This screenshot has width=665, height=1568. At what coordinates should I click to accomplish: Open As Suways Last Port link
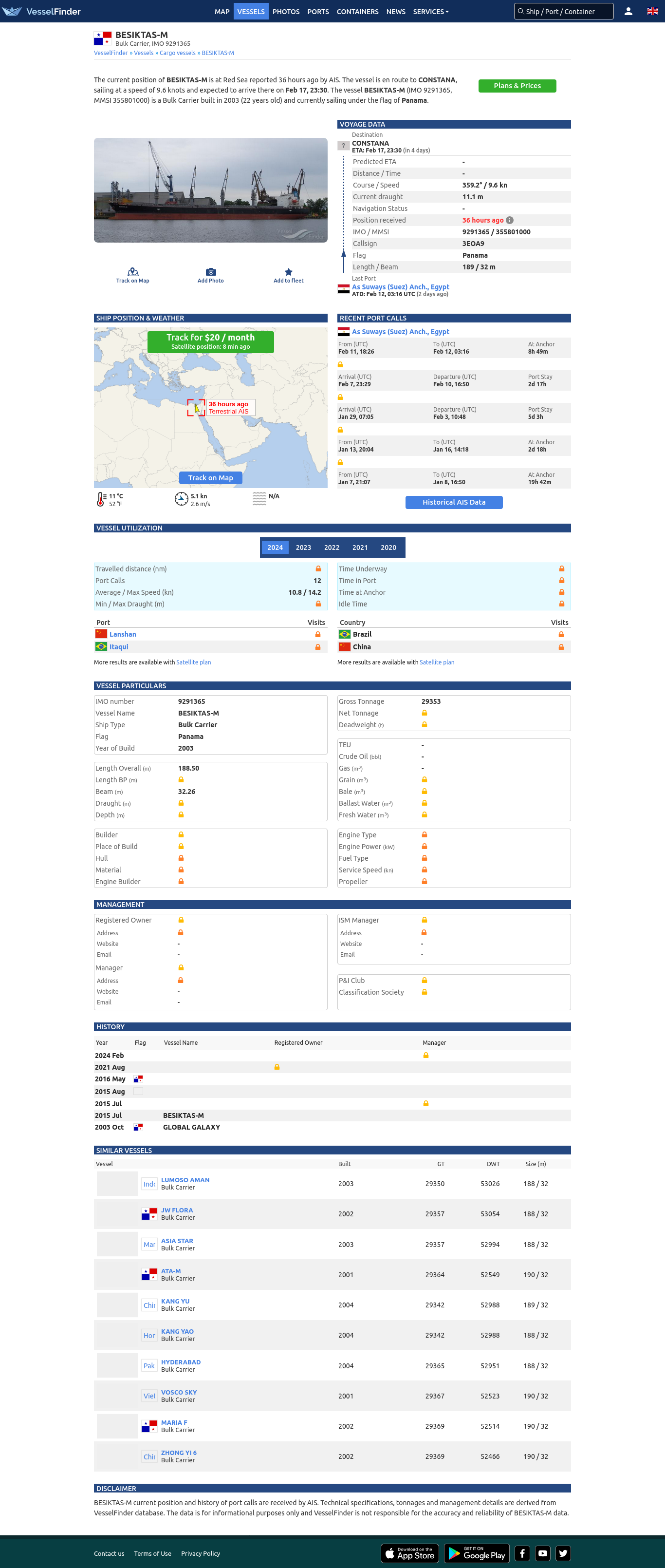[x=400, y=287]
